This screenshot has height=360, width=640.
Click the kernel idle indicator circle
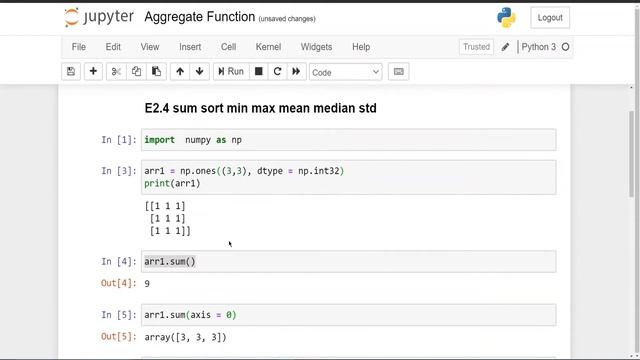tap(565, 47)
